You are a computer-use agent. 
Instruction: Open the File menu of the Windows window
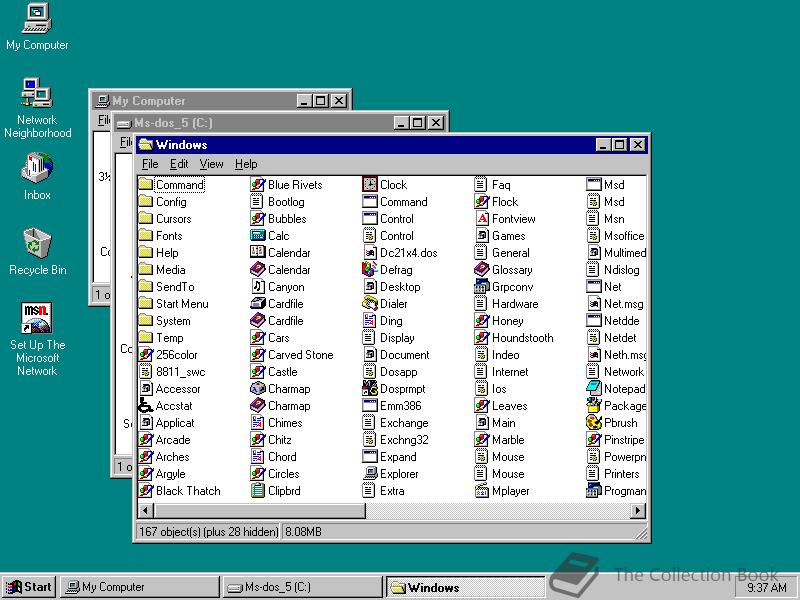[x=150, y=163]
